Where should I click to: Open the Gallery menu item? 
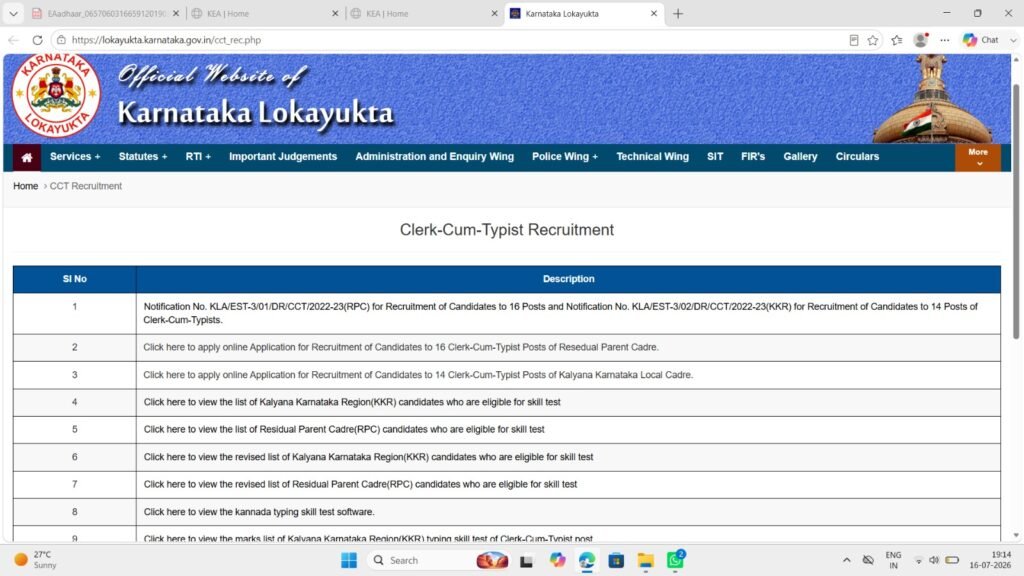click(x=800, y=157)
